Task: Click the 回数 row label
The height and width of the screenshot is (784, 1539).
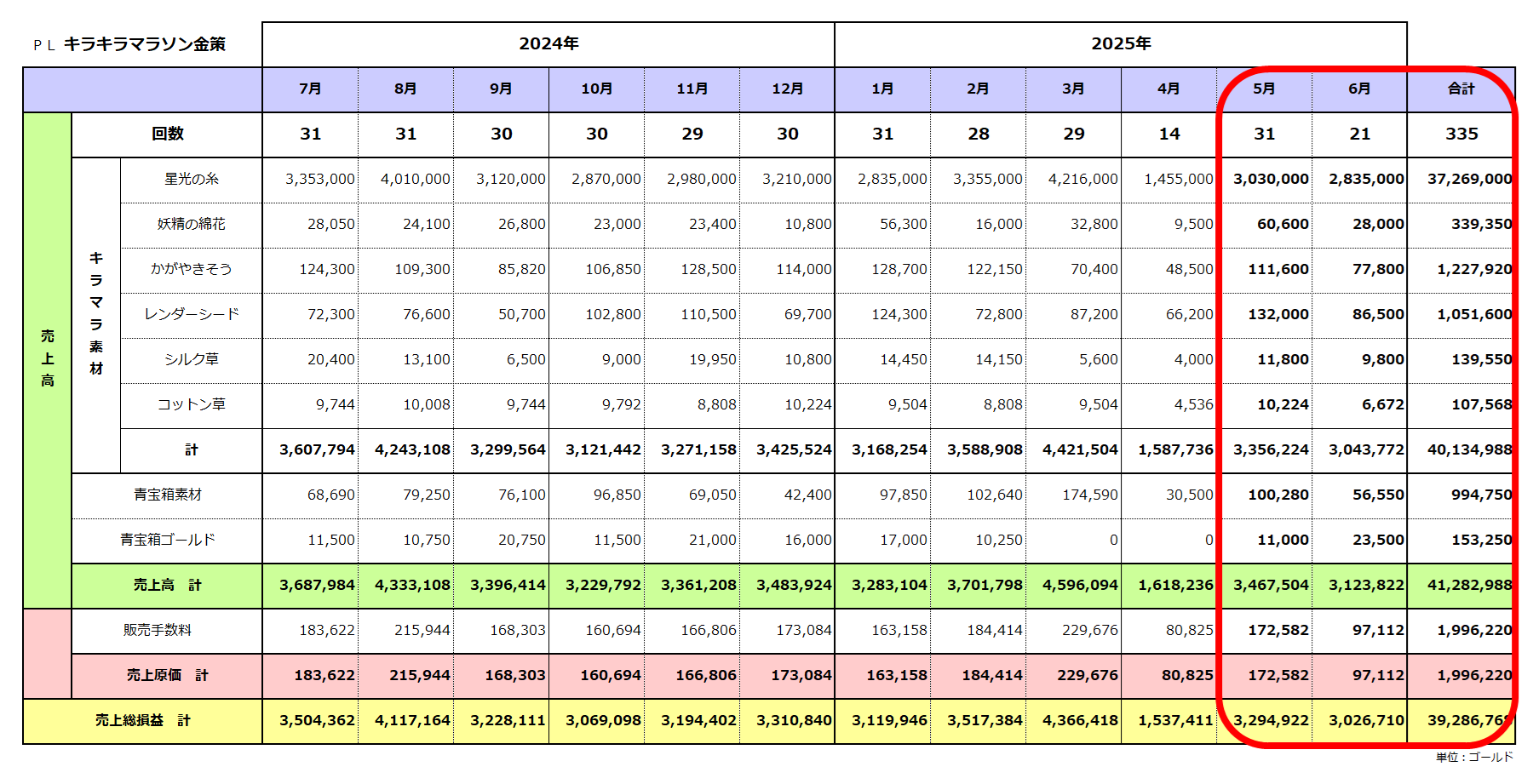Action: click(x=167, y=134)
